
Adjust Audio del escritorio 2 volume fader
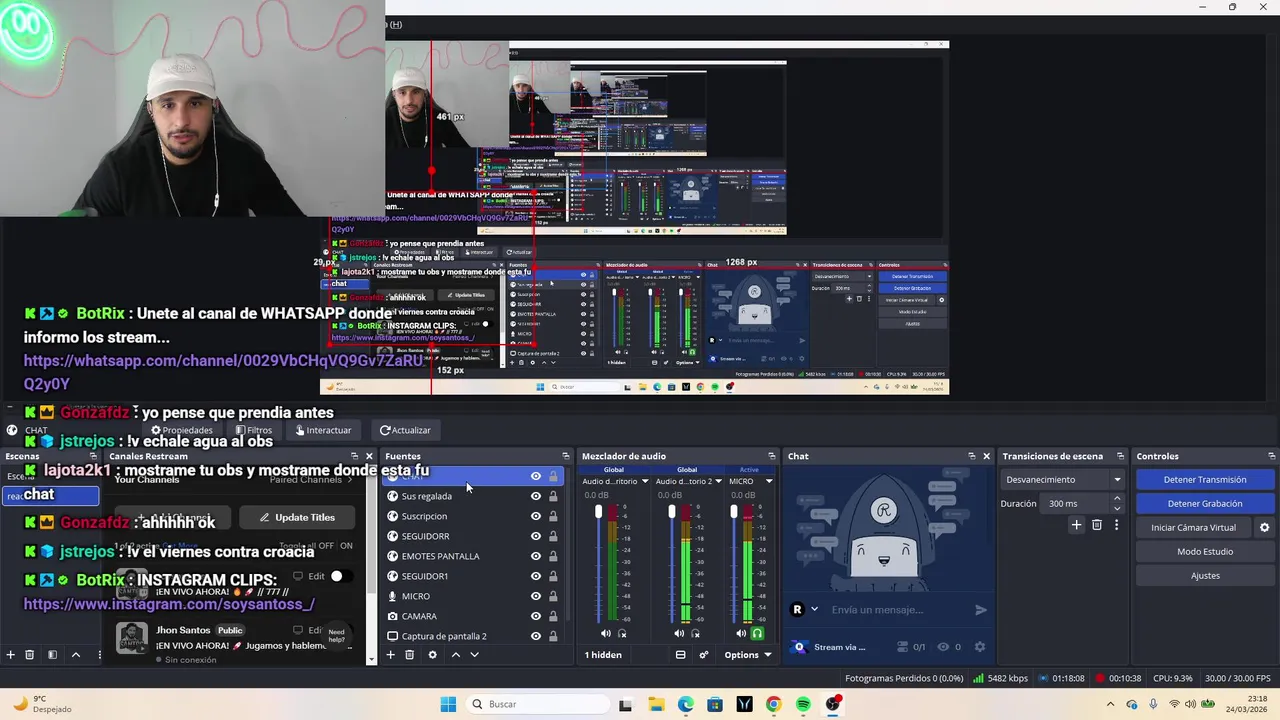click(672, 512)
